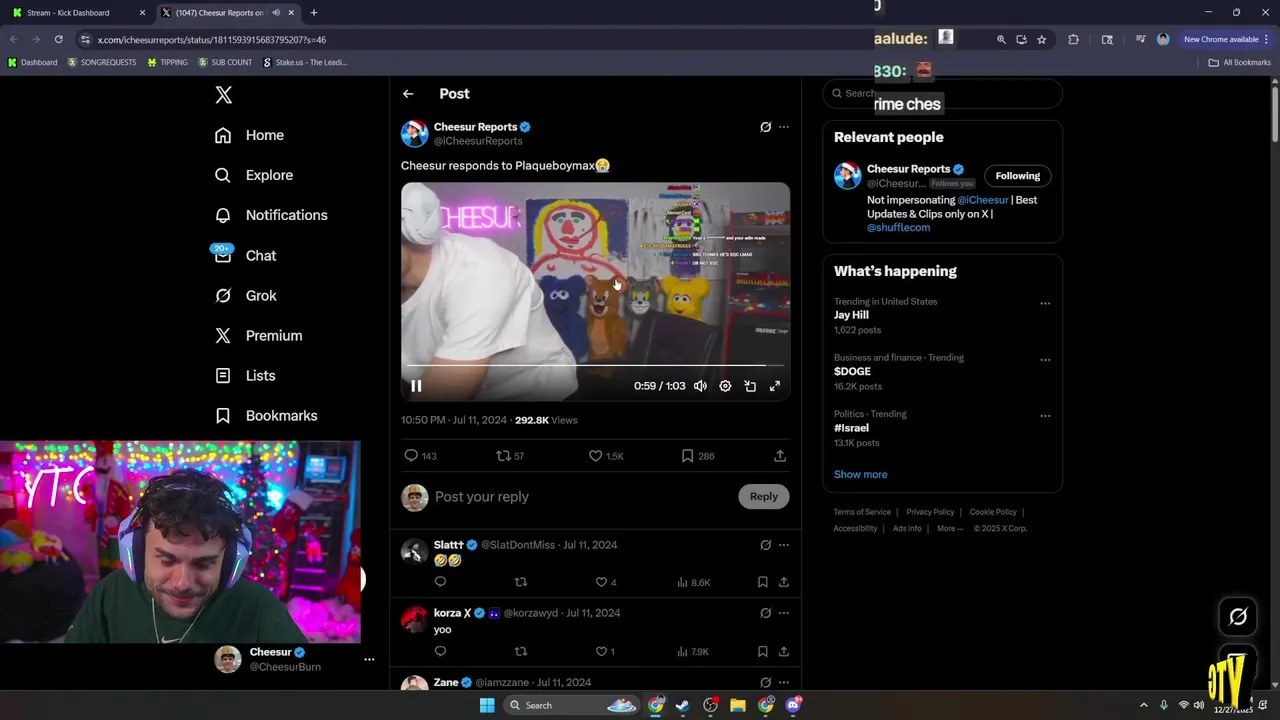
Task: Open more options for $DOGE trend
Action: [x=1045, y=359]
